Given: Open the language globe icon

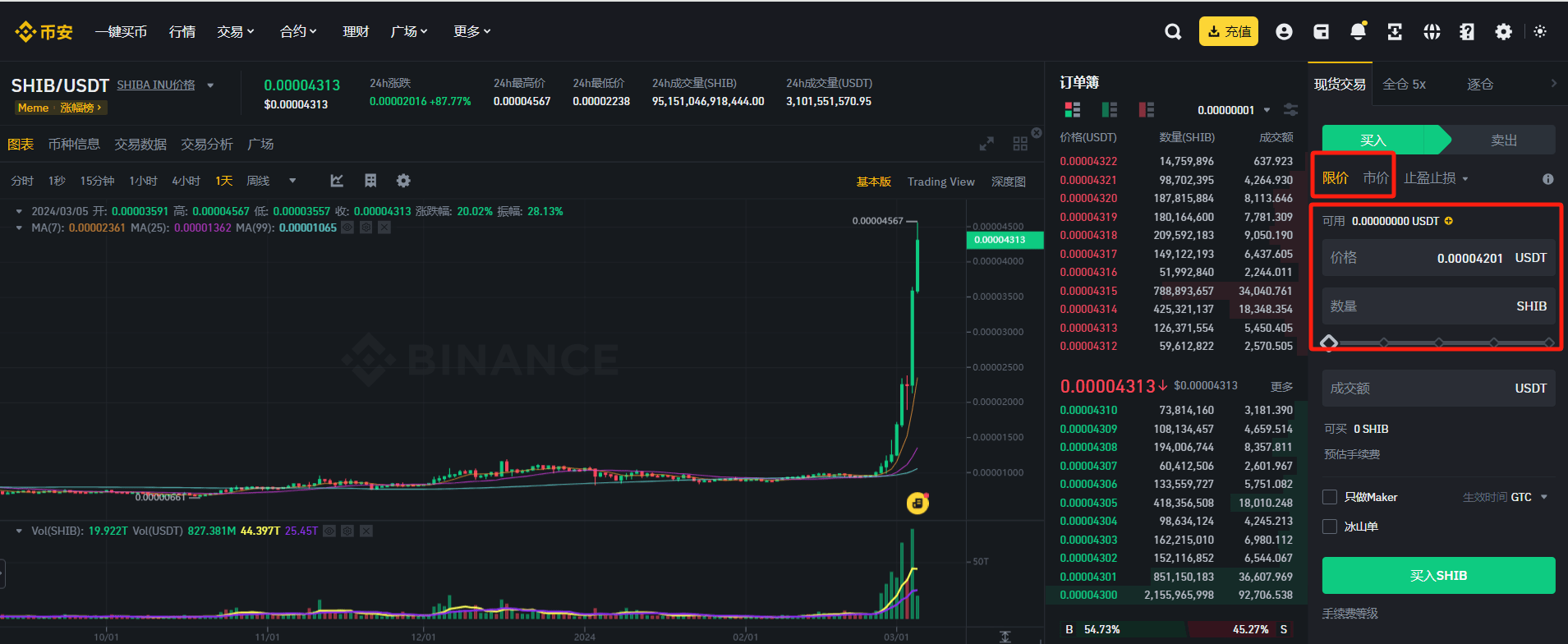Looking at the screenshot, I should pyautogui.click(x=1432, y=31).
